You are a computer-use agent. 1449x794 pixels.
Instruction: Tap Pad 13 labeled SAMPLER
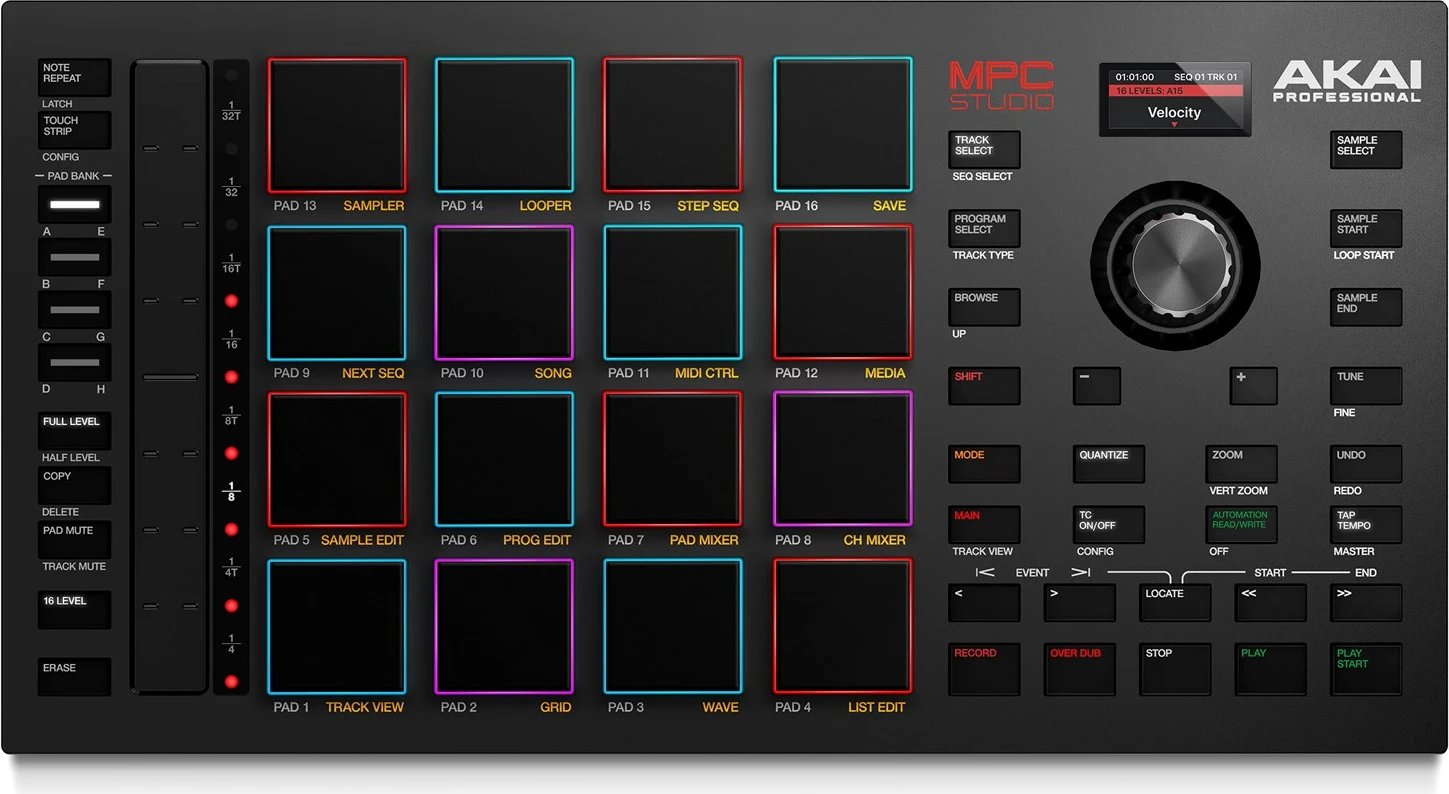337,125
